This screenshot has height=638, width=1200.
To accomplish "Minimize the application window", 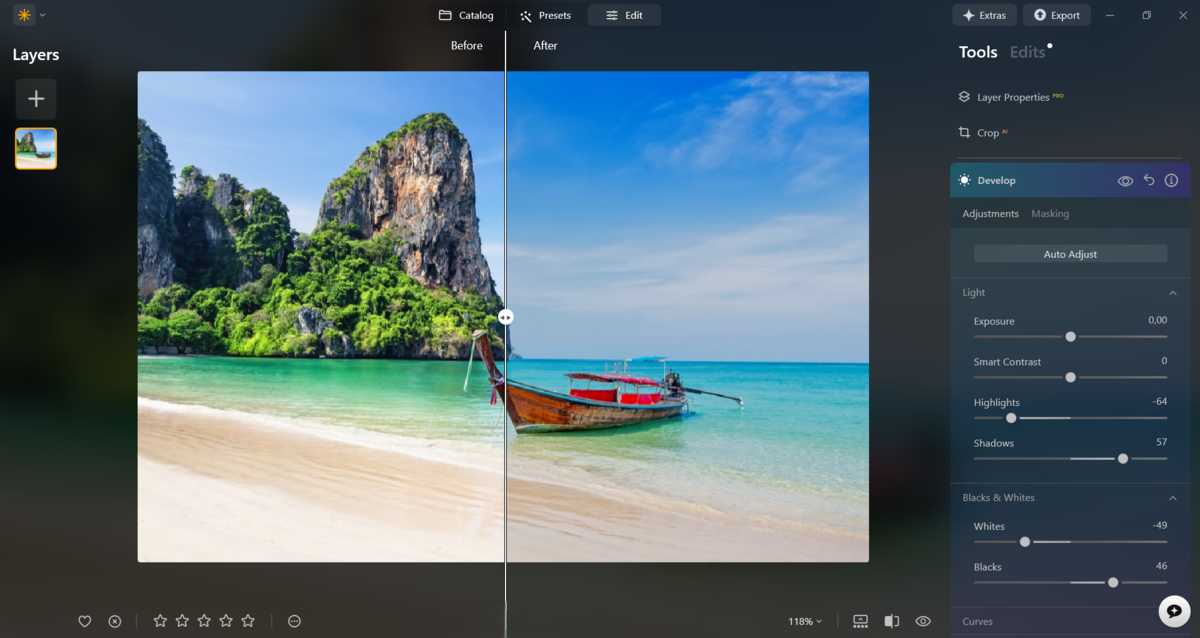I will [x=1112, y=15].
